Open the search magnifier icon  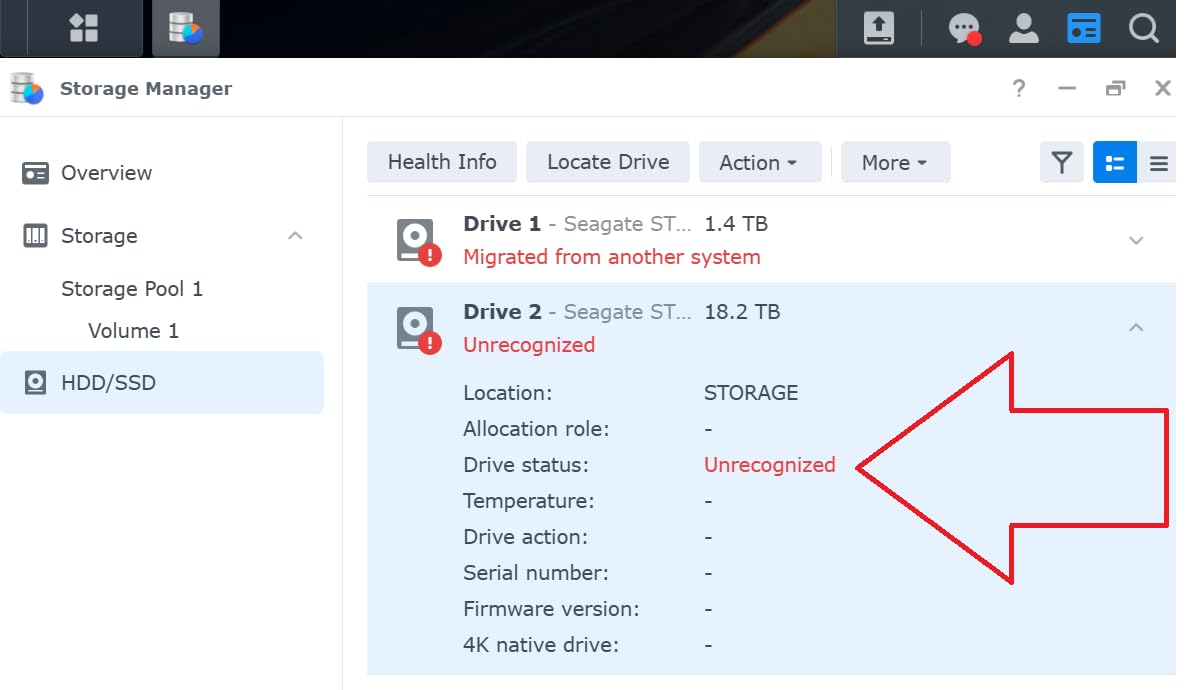pyautogui.click(x=1143, y=28)
